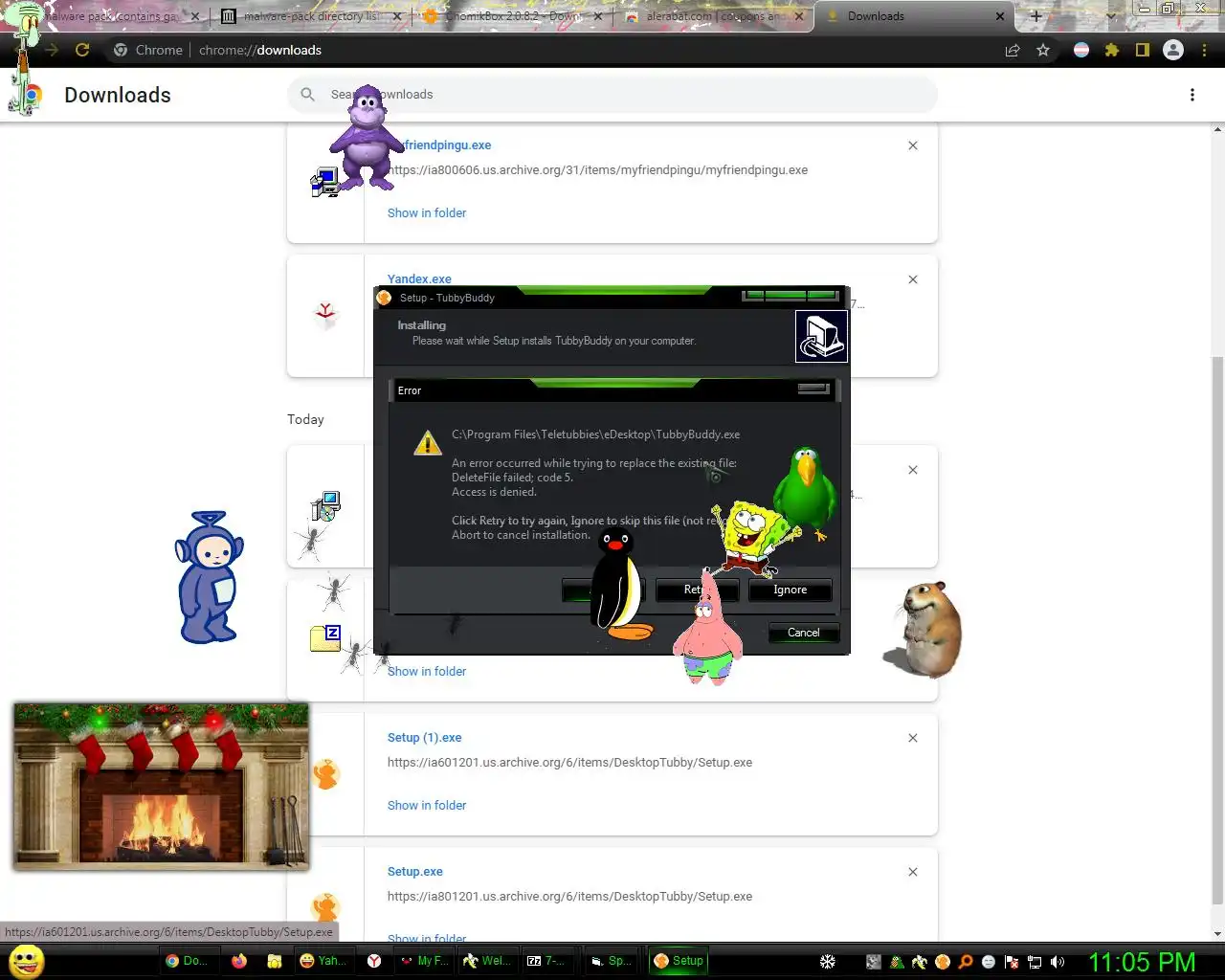This screenshot has height=980, width=1225.
Task: Open Firefox from the taskbar
Action: coord(239,961)
